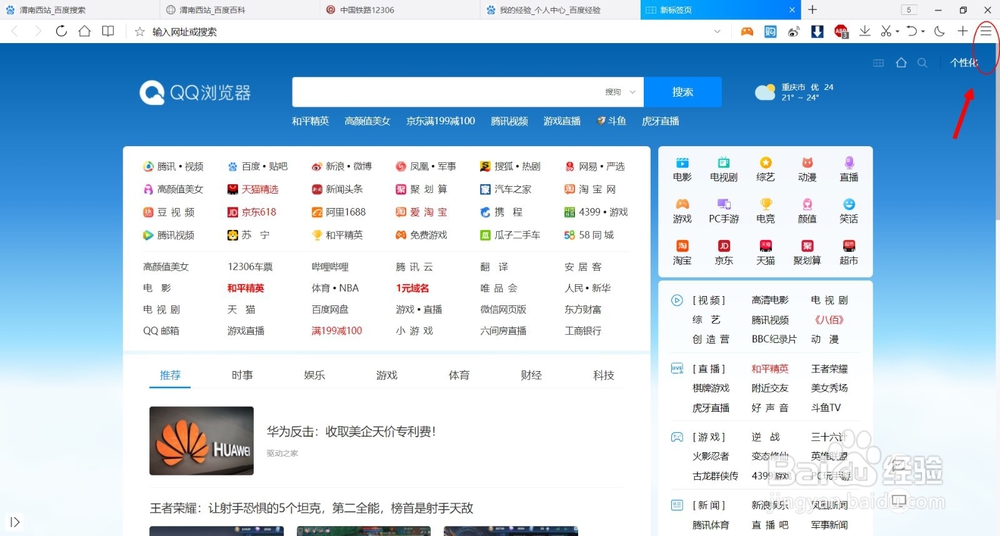Expand the address bar history dropdown

click(717, 31)
